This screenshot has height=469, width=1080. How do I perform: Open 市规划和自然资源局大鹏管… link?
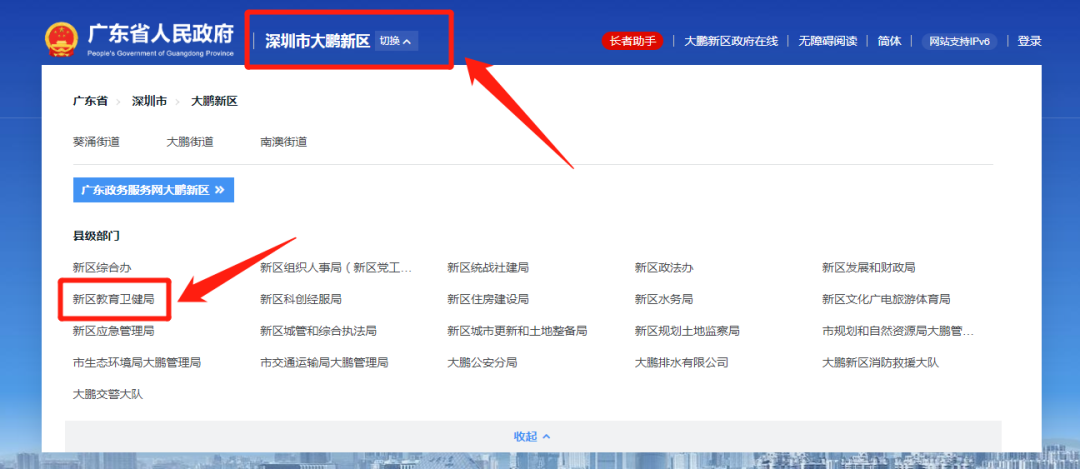coord(898,331)
